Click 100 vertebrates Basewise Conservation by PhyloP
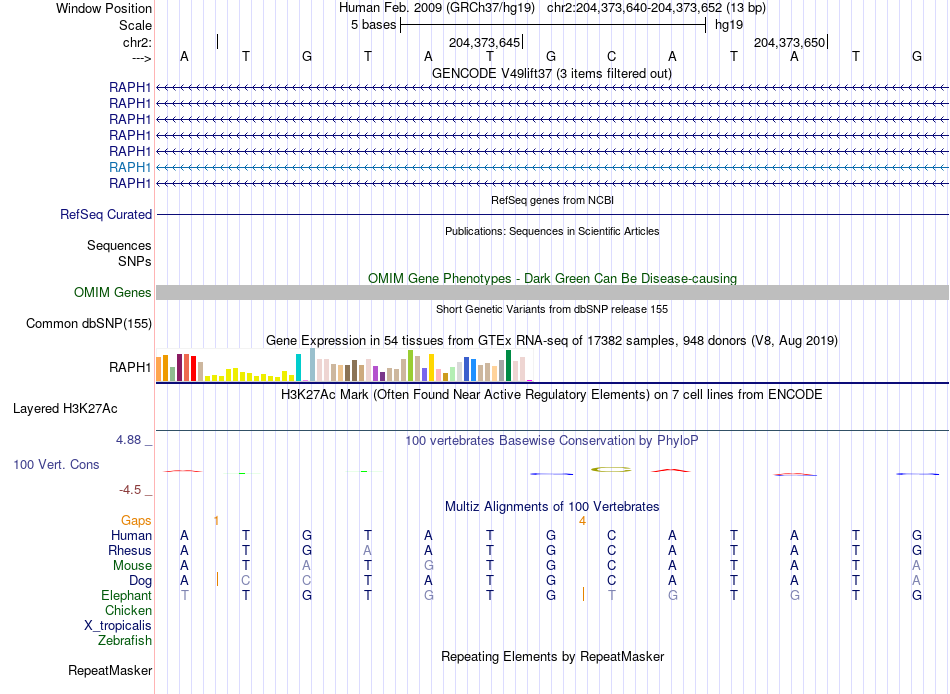The height and width of the screenshot is (694, 950). point(552,441)
